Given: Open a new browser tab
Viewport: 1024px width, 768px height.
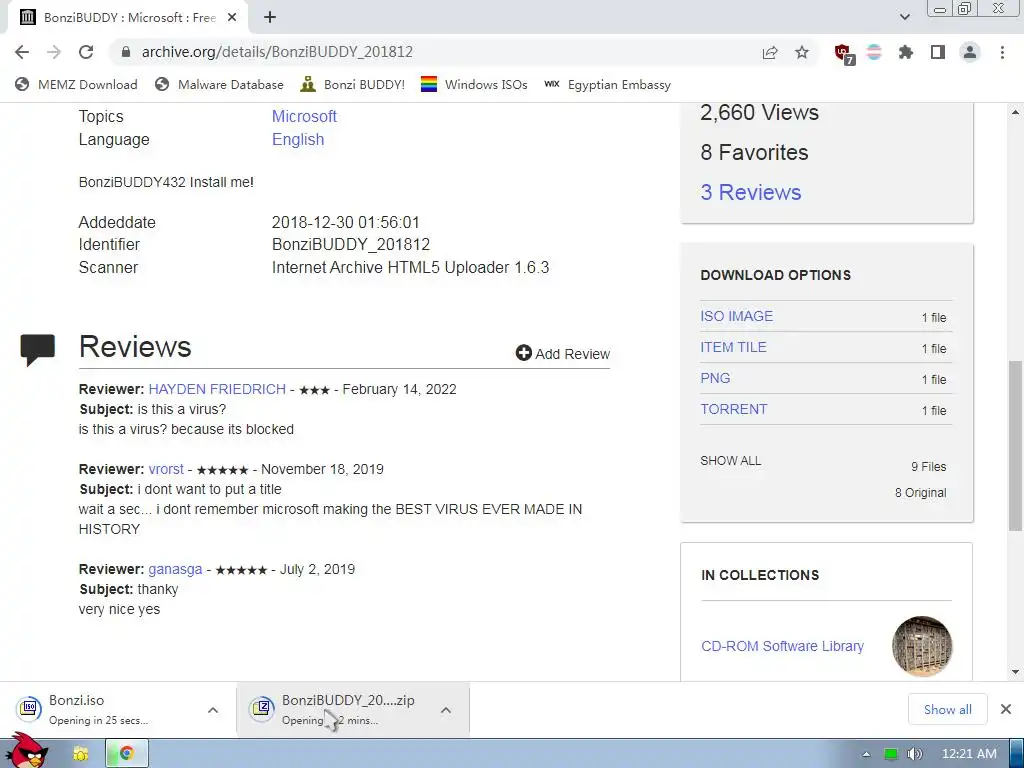Looking at the screenshot, I should click(270, 18).
